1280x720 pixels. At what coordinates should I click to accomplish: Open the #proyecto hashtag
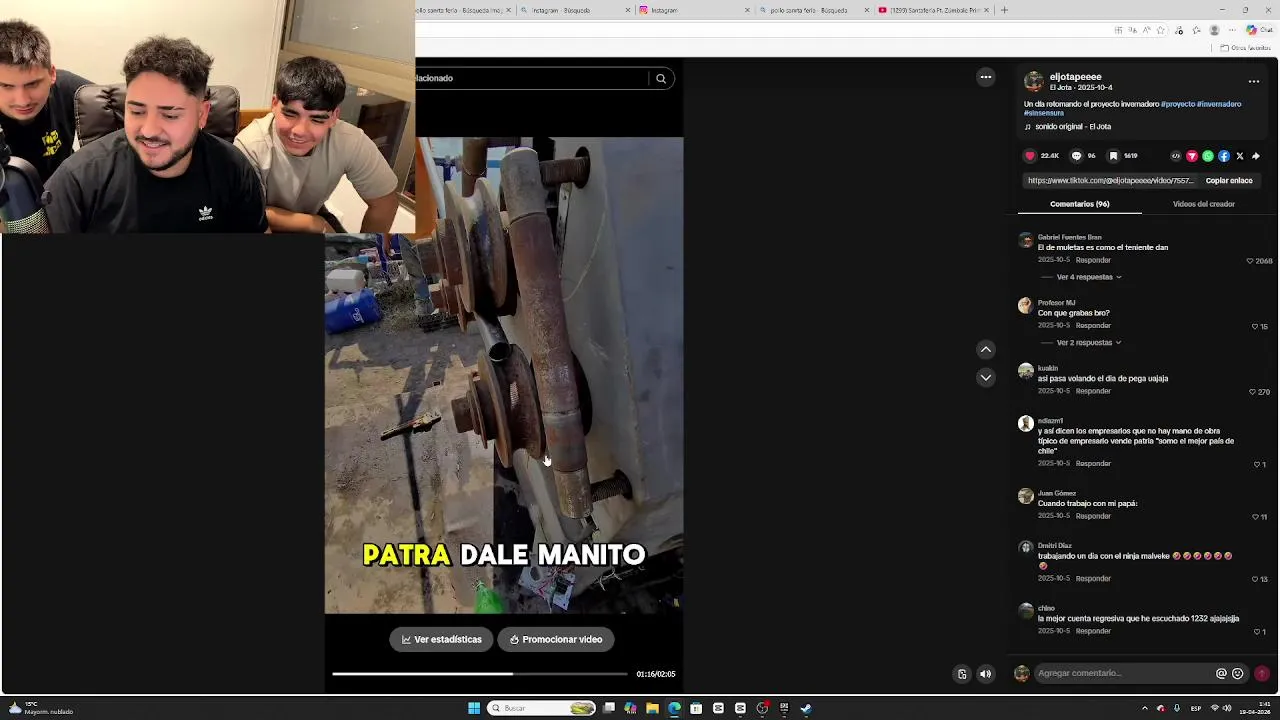[x=1177, y=104]
